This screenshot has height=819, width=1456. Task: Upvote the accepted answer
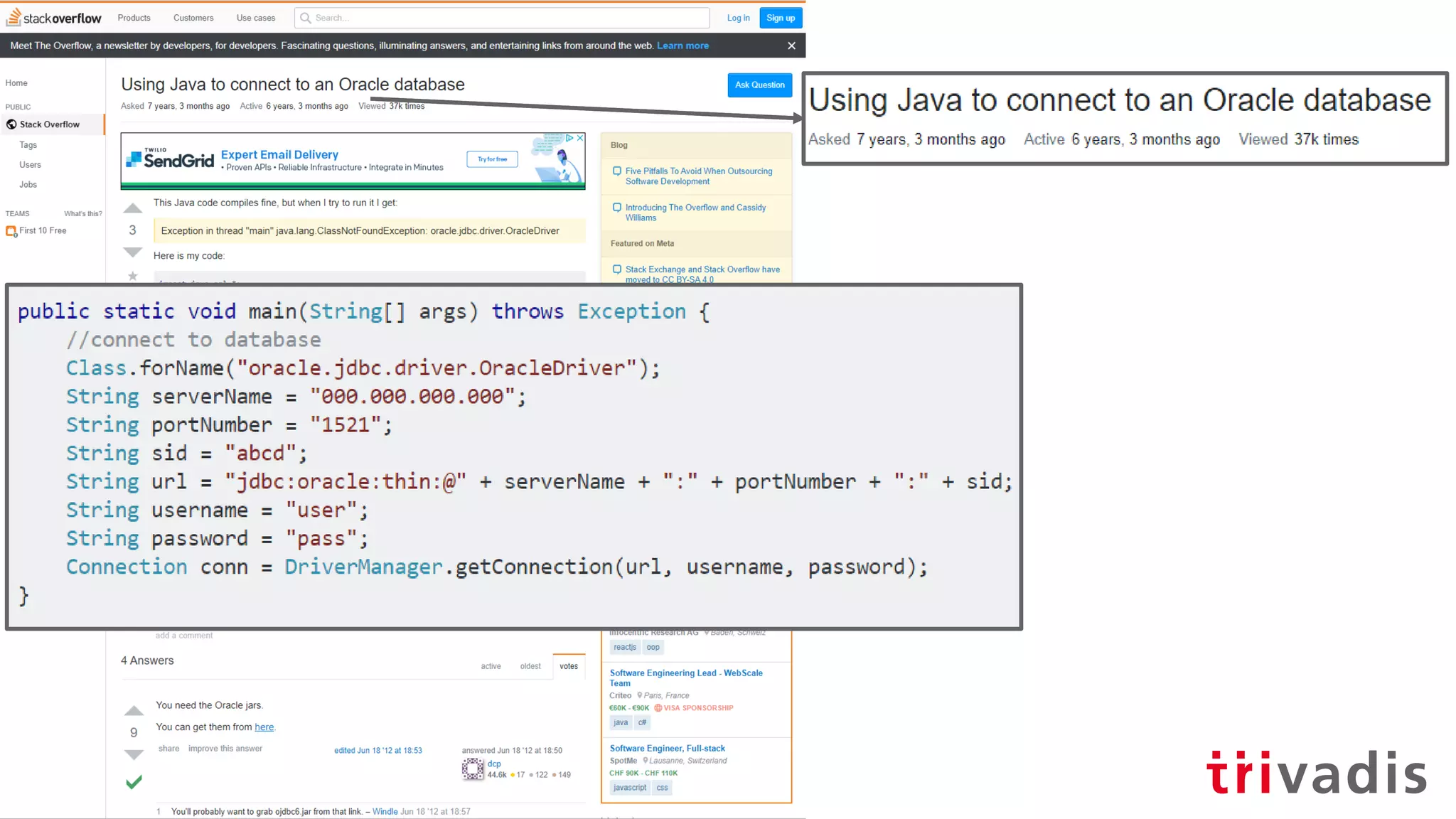tap(134, 710)
